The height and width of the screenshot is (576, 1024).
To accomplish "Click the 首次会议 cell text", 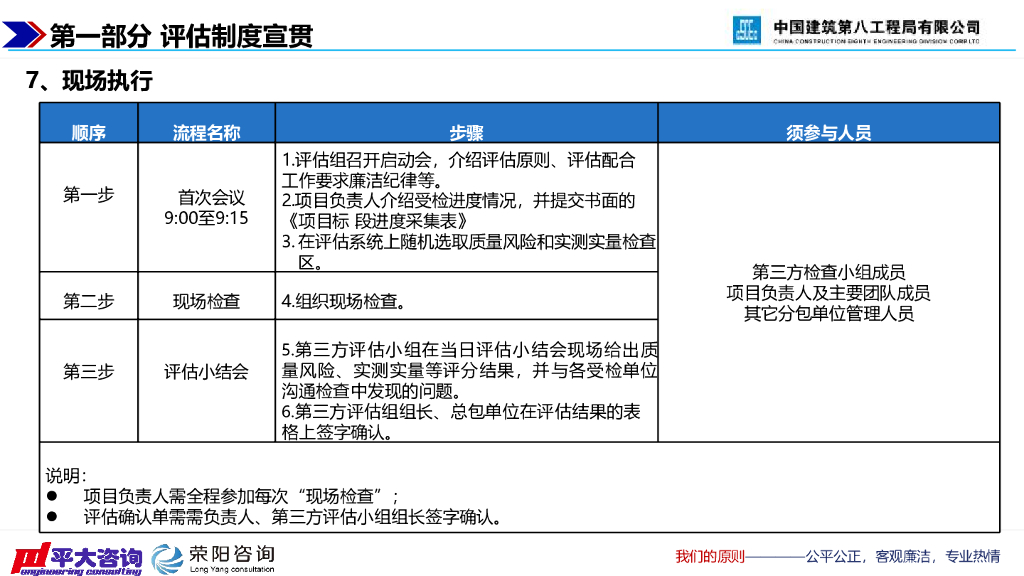I will 211,197.
